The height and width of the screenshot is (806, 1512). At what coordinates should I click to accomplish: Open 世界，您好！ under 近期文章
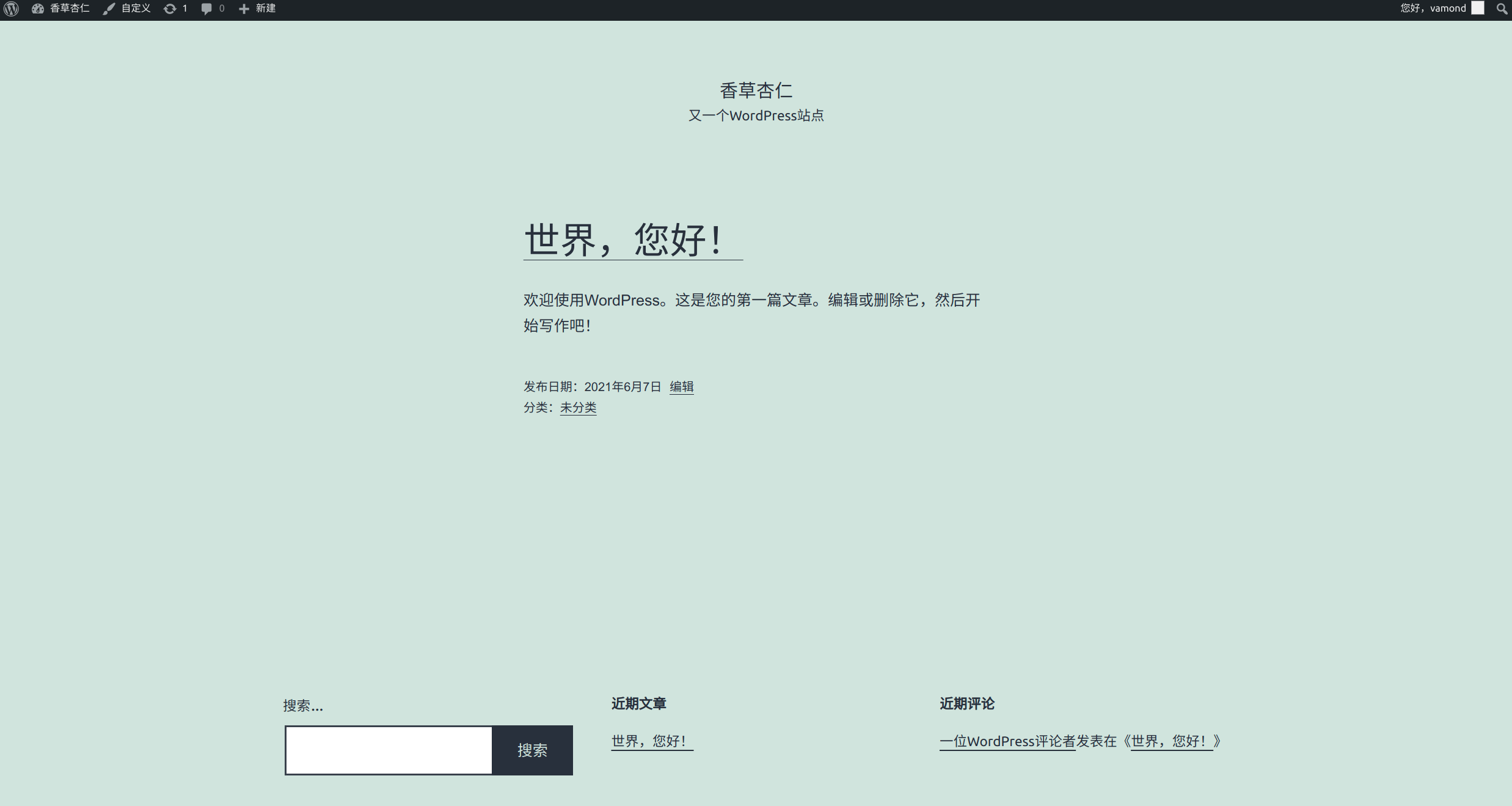pos(652,741)
